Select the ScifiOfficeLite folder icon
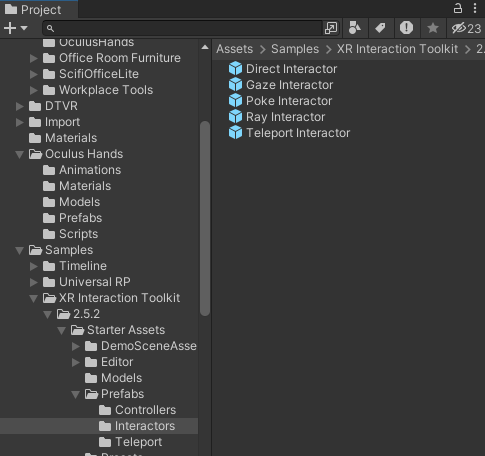The image size is (485, 456). [49, 74]
